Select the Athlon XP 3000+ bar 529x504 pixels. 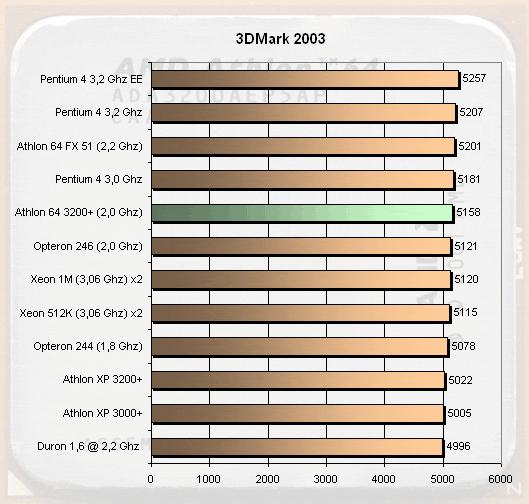(x=298, y=414)
